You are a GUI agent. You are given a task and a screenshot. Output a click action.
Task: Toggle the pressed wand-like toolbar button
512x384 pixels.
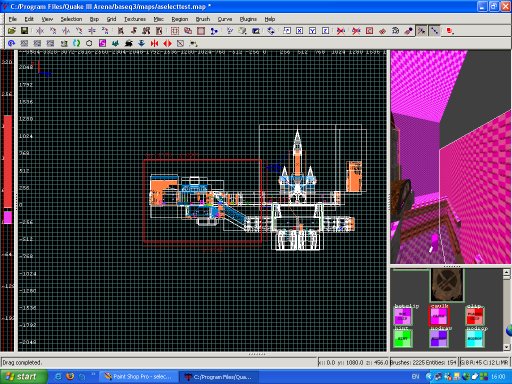click(x=422, y=31)
